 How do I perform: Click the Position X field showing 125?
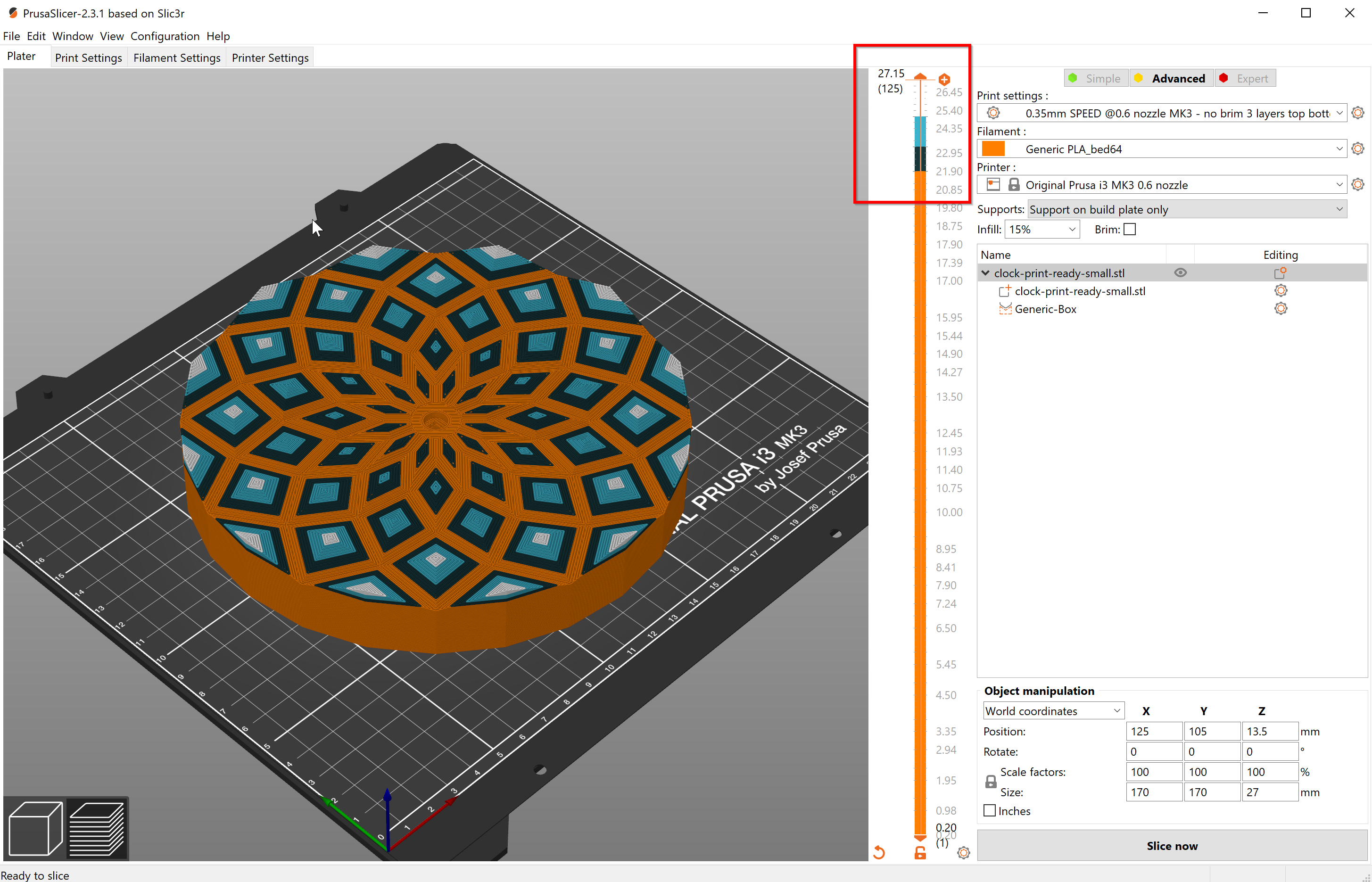point(1154,731)
